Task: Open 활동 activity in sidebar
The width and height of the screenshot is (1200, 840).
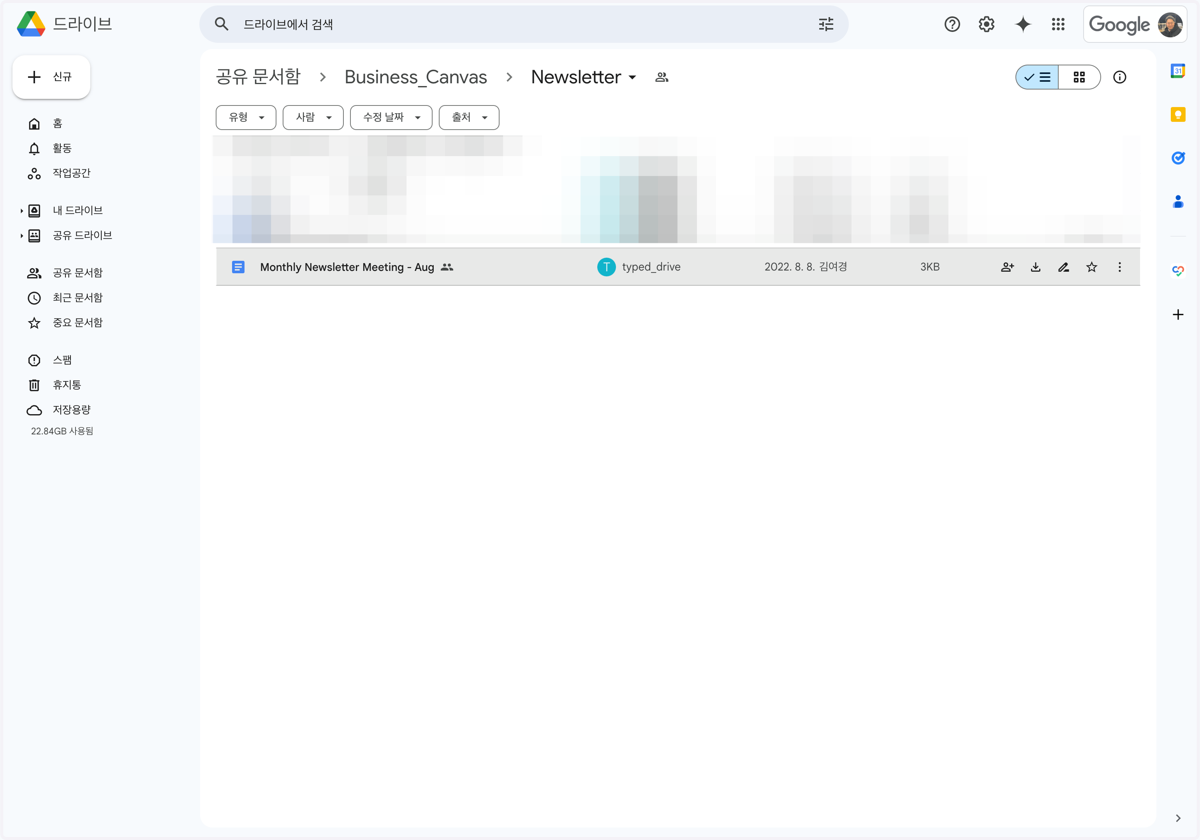Action: [x=62, y=148]
